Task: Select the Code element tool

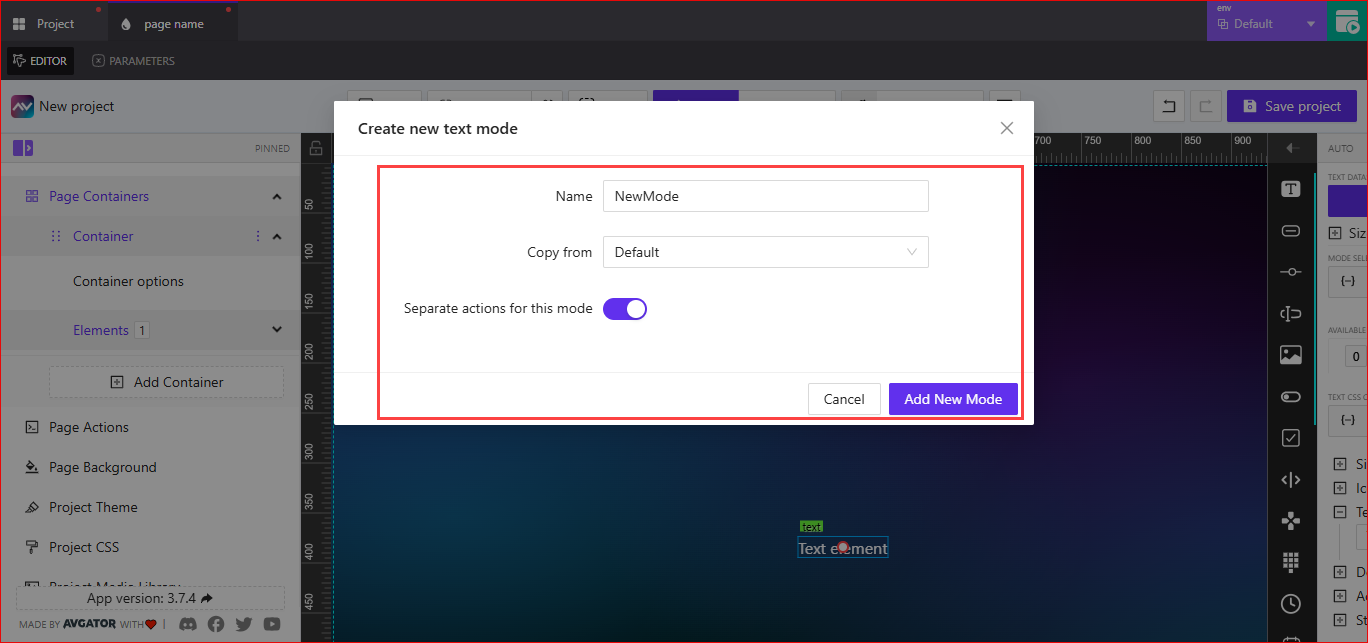Action: pyautogui.click(x=1290, y=479)
